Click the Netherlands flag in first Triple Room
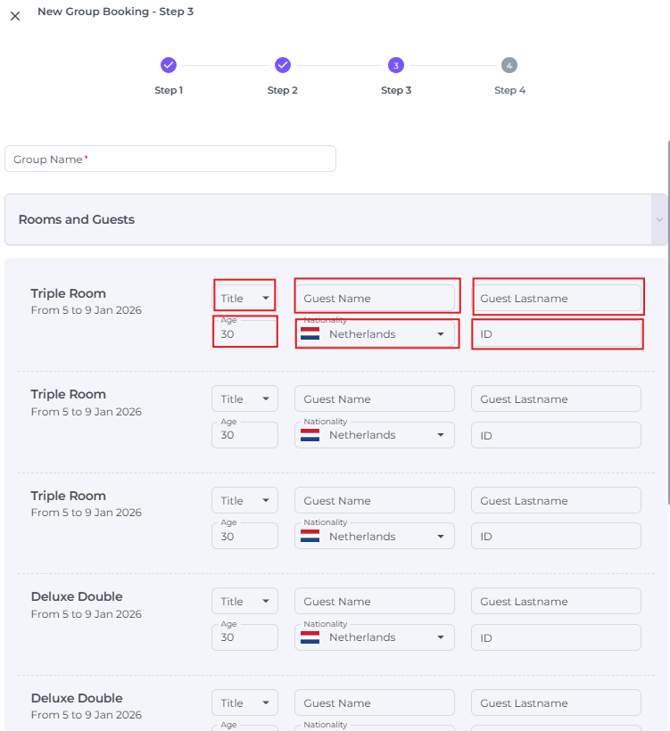The width and height of the screenshot is (670, 731). click(x=310, y=334)
